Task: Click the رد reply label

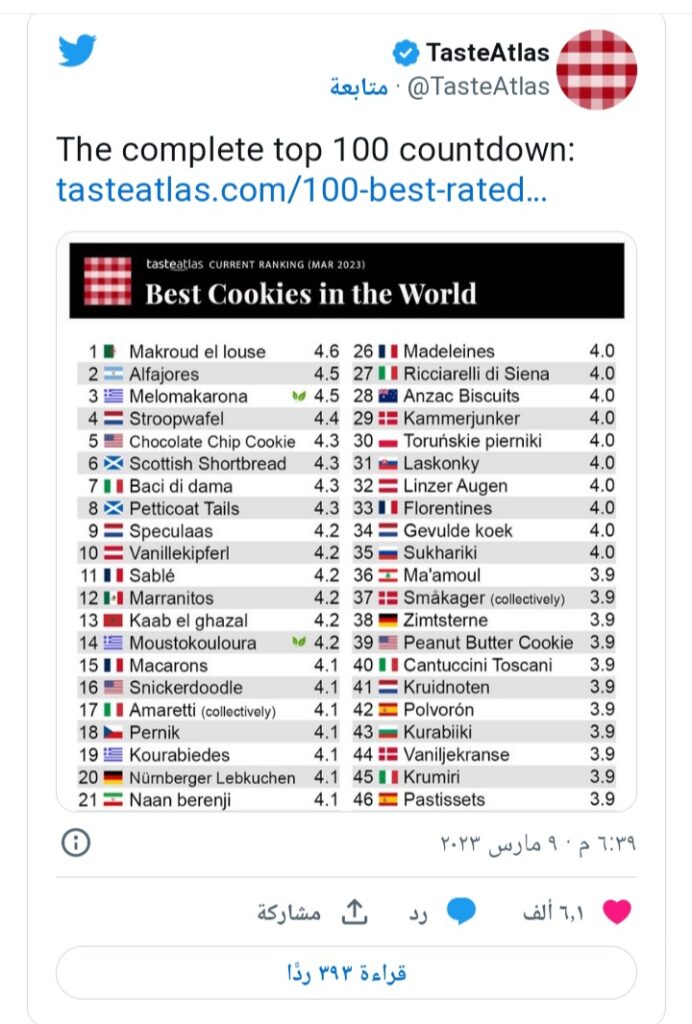Action: [417, 912]
